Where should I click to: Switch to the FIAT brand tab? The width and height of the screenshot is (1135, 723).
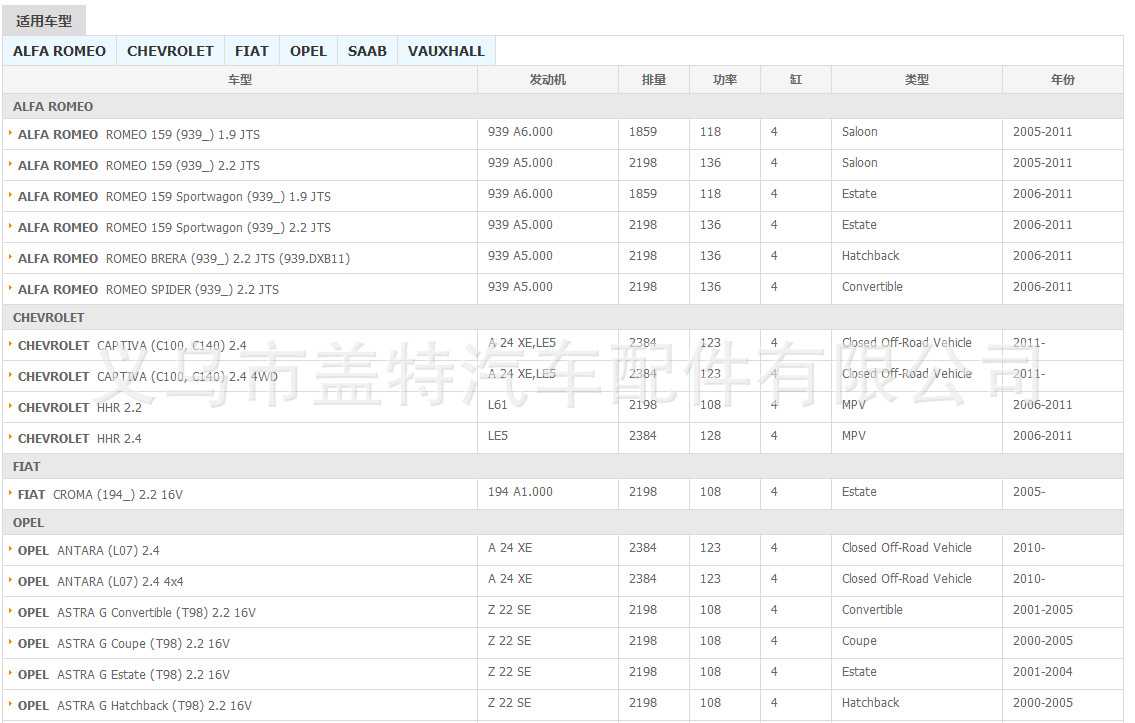click(251, 51)
